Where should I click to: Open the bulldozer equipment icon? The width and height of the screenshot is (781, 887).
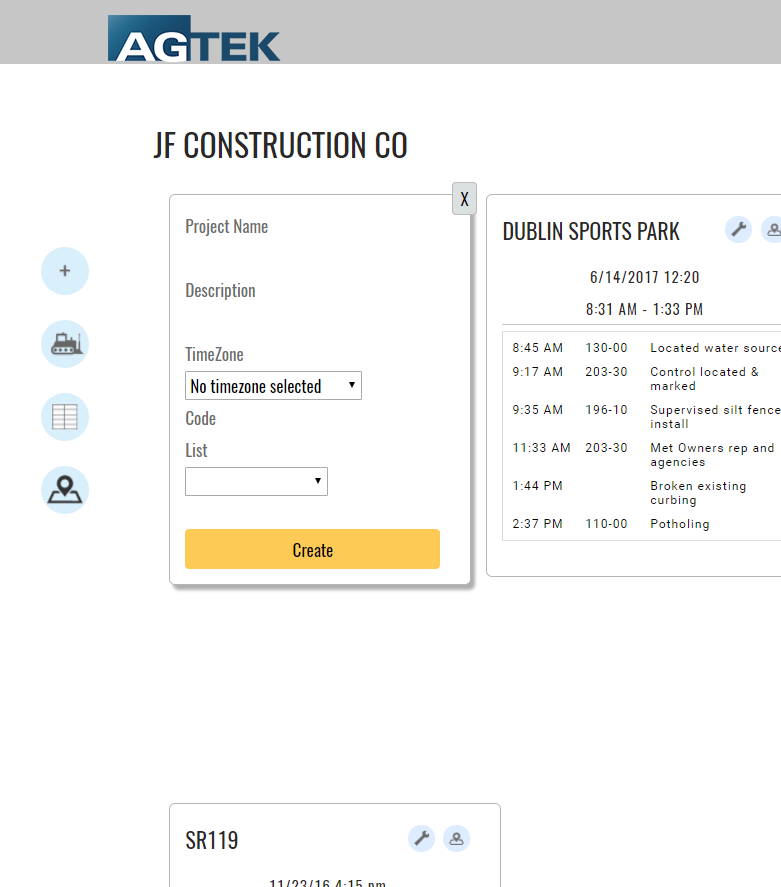point(65,345)
